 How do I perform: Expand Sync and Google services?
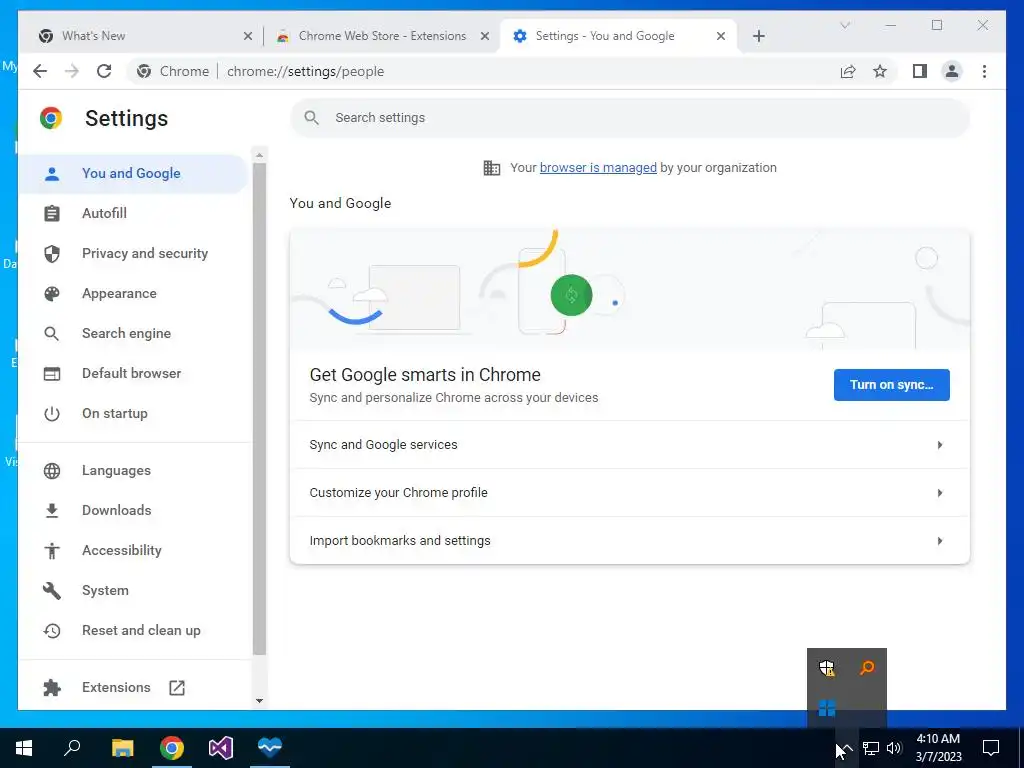(630, 445)
